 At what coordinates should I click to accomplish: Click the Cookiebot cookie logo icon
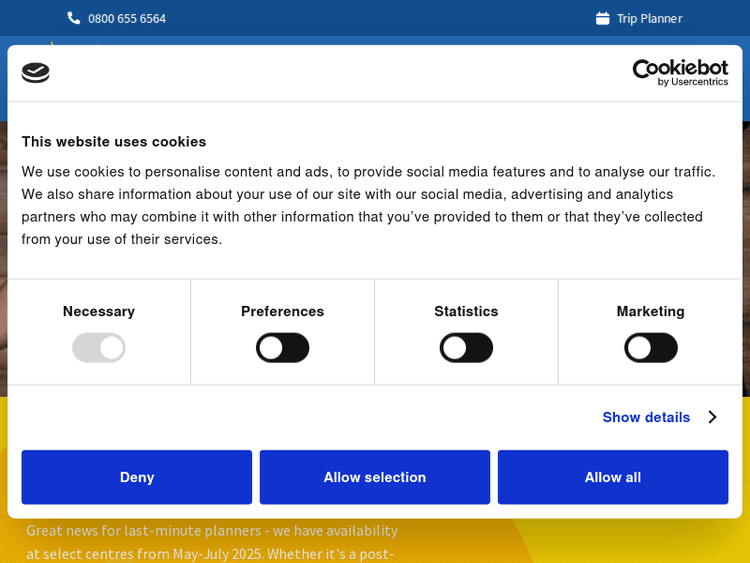pos(36,73)
